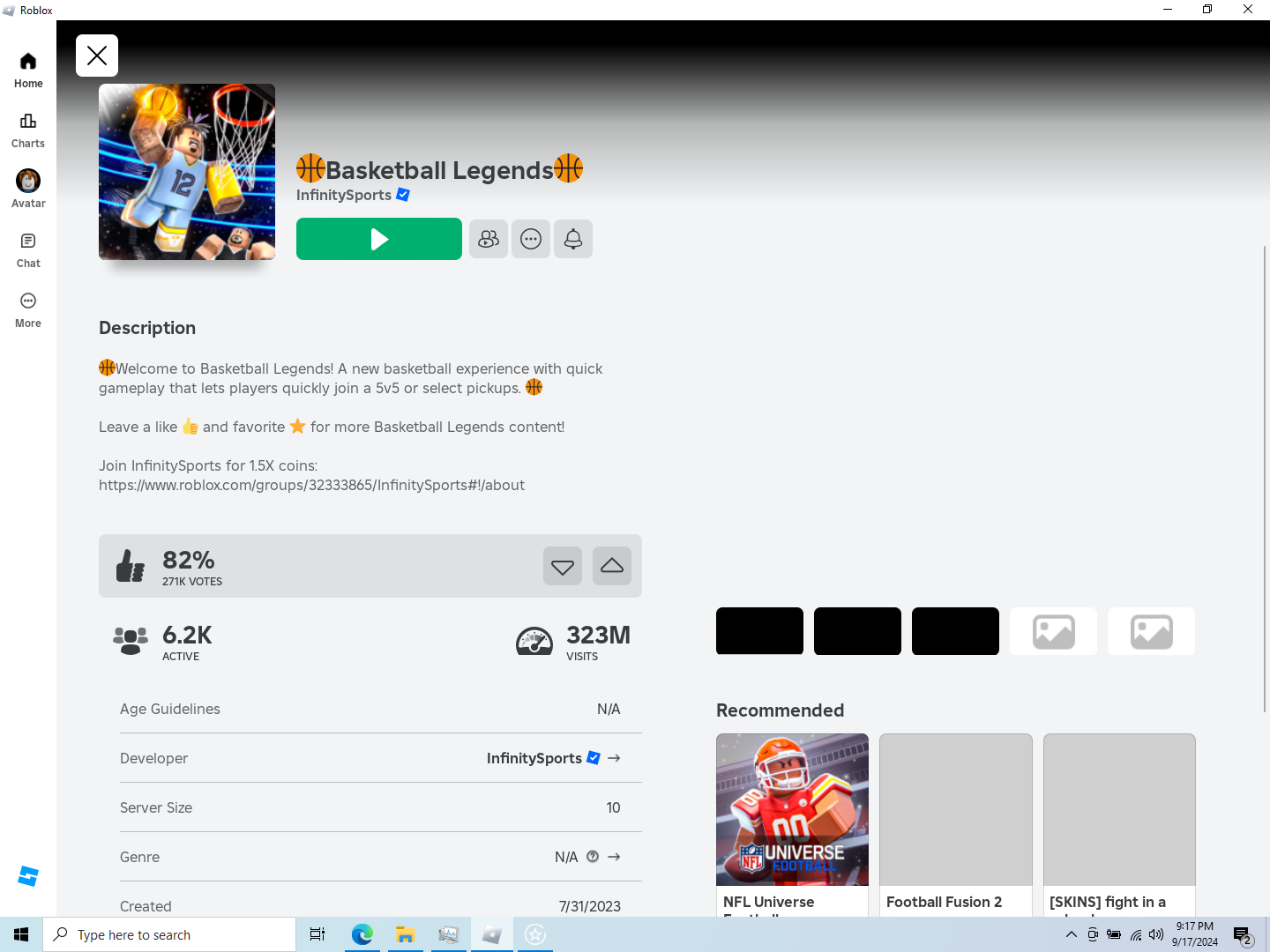Open the Avatar page

pos(28,190)
